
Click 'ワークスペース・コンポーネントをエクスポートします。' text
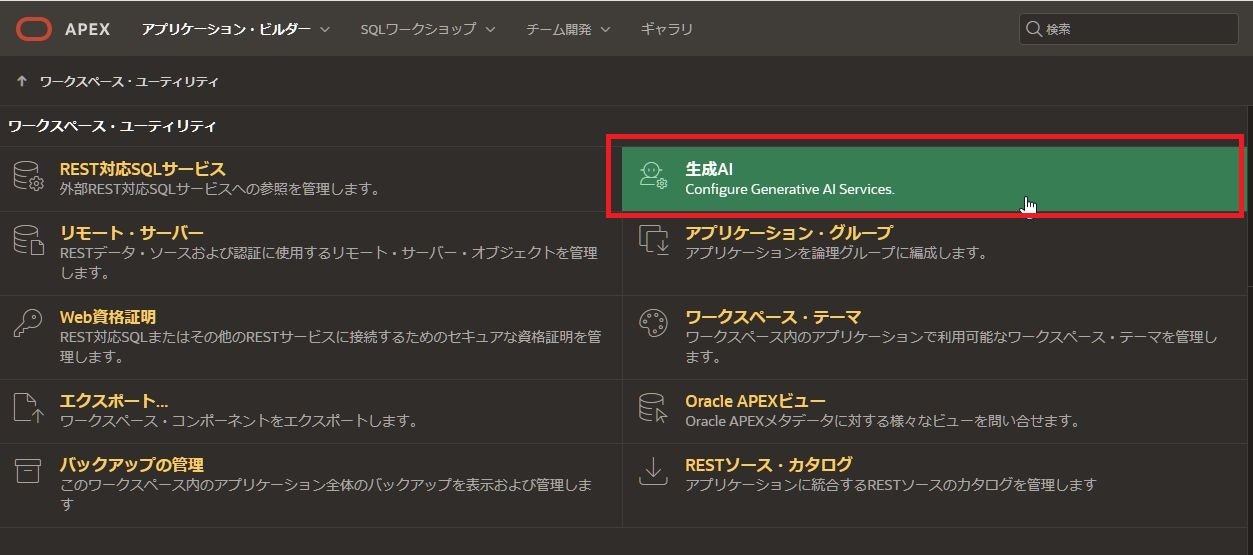pyautogui.click(x=239, y=421)
